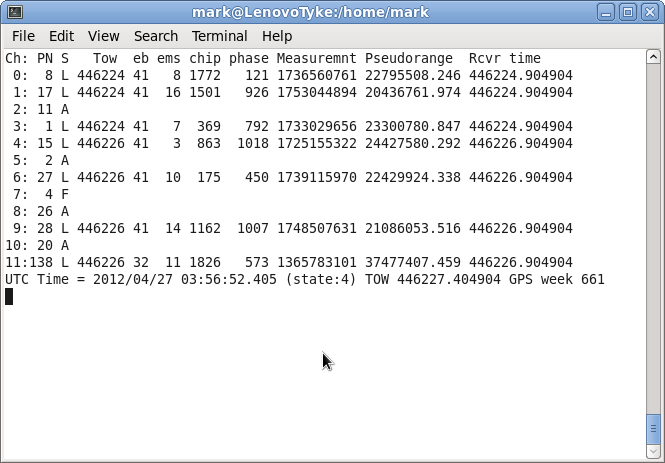This screenshot has width=665, height=463.
Task: Click the scrollbar up arrow
Action: click(x=654, y=57)
